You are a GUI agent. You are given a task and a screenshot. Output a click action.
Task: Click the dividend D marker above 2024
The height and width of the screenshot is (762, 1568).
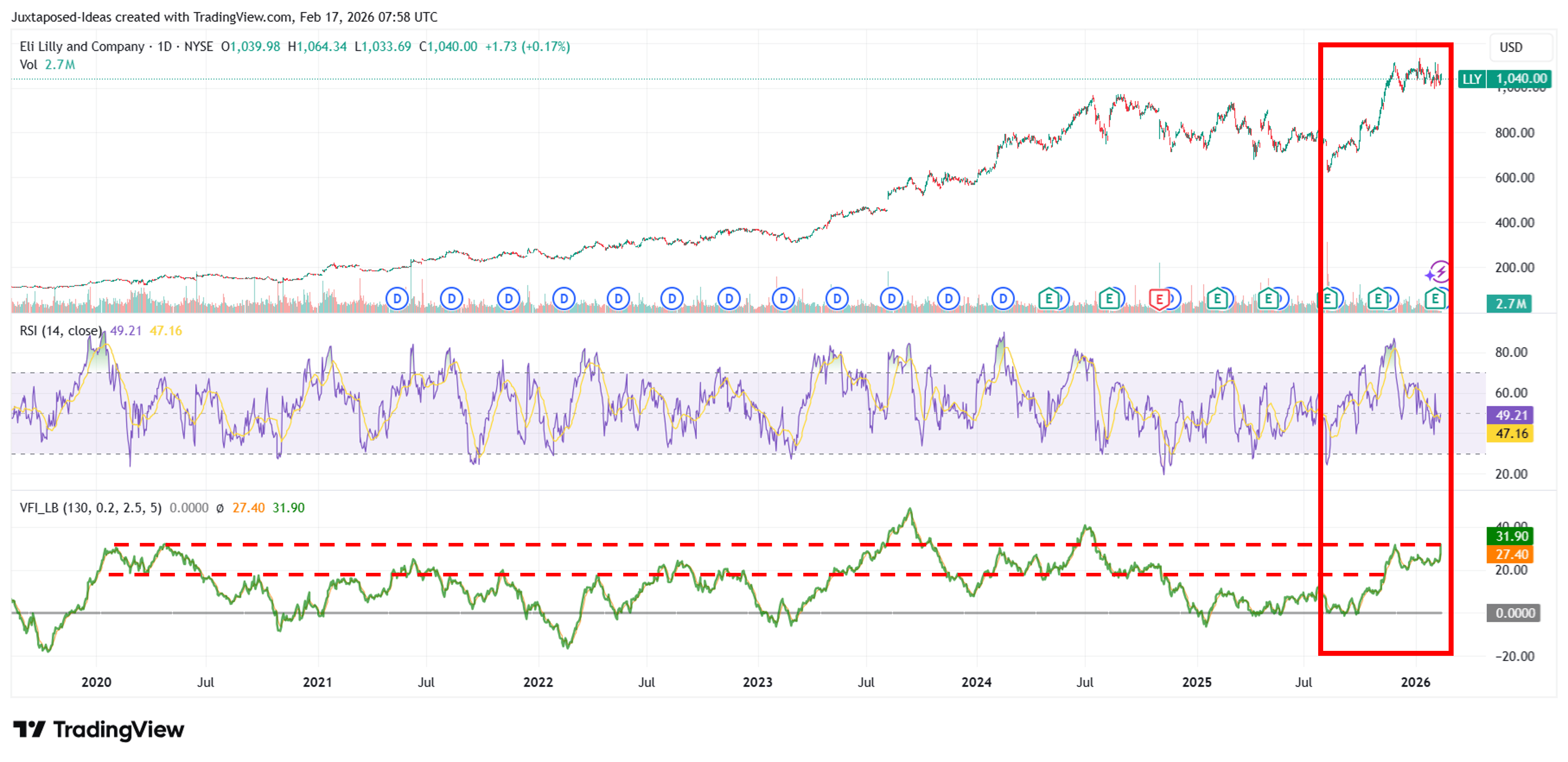click(1003, 299)
